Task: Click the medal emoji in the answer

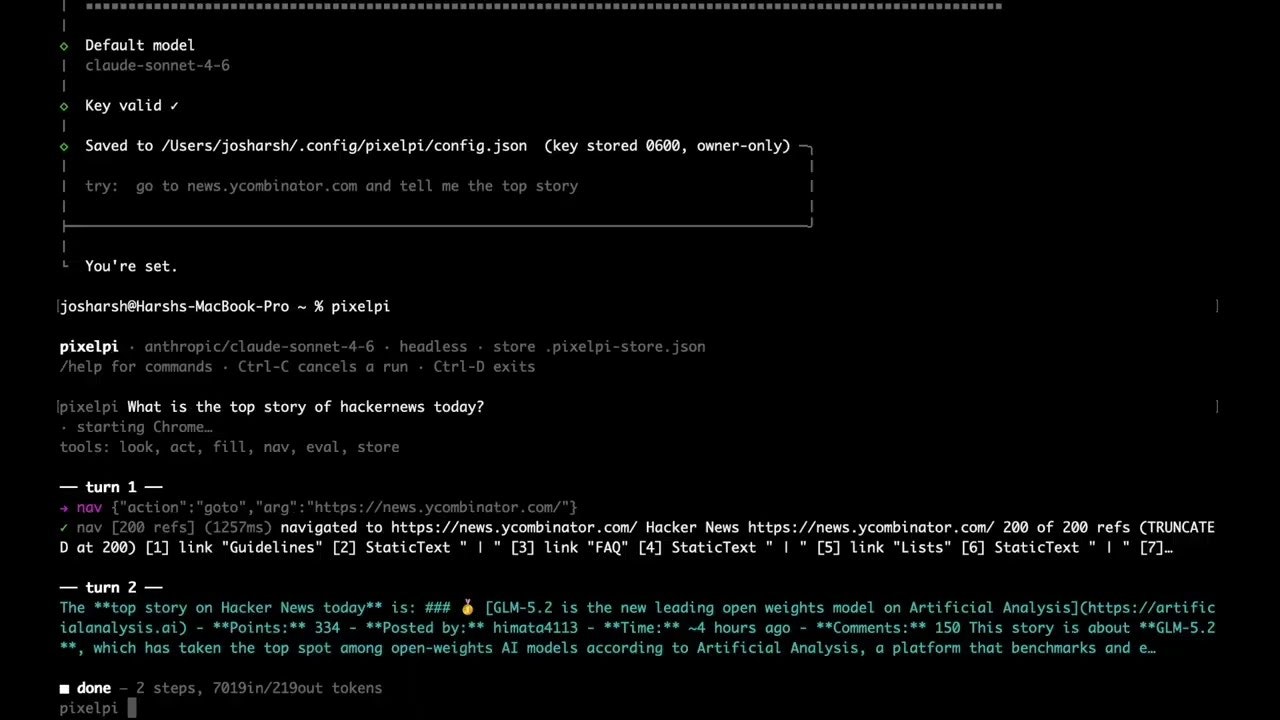Action: [467, 607]
